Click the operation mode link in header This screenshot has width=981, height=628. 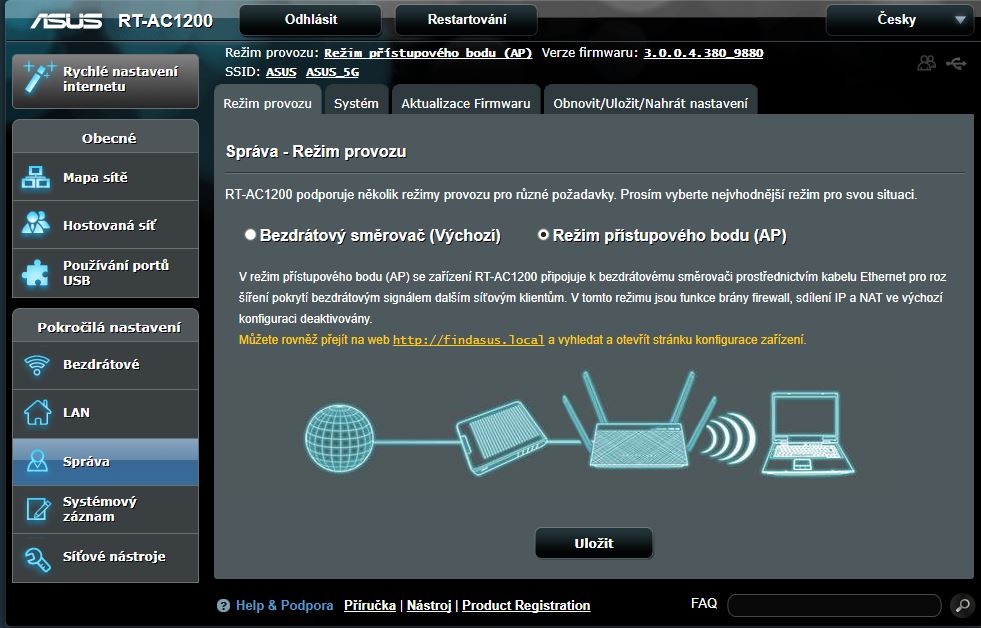click(x=428, y=53)
